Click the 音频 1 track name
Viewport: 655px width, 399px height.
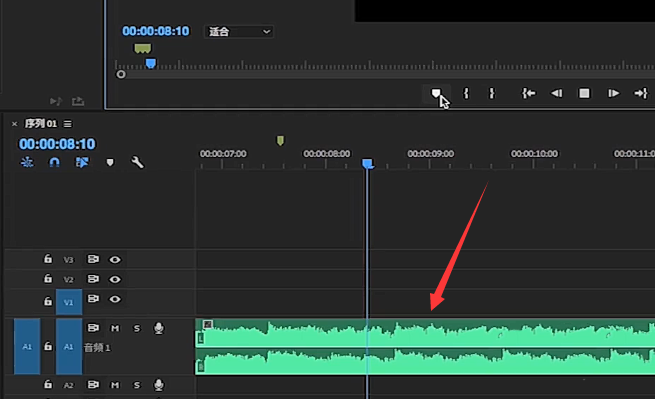[x=97, y=348]
